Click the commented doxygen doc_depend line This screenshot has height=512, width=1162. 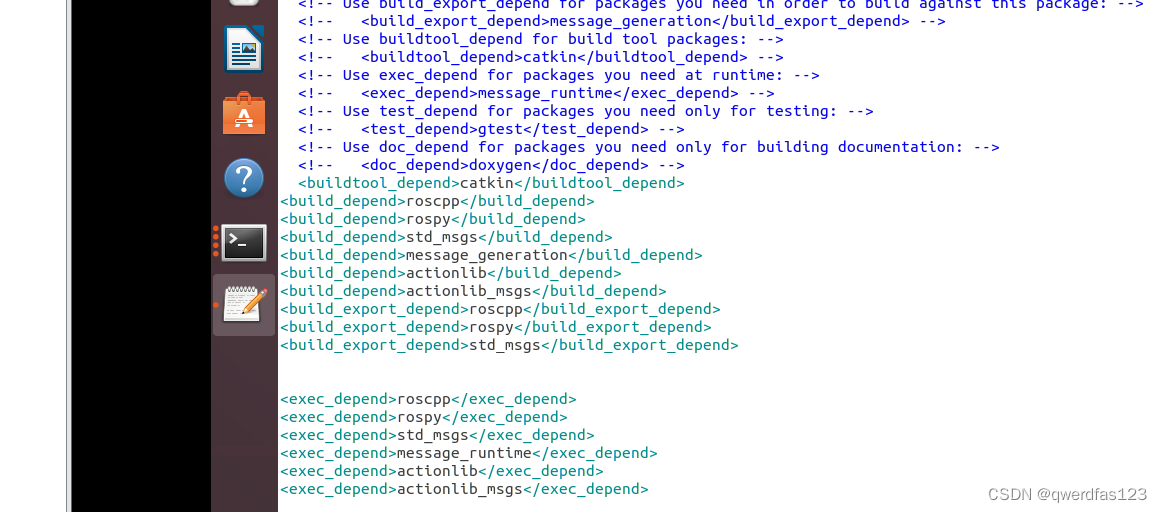491,165
